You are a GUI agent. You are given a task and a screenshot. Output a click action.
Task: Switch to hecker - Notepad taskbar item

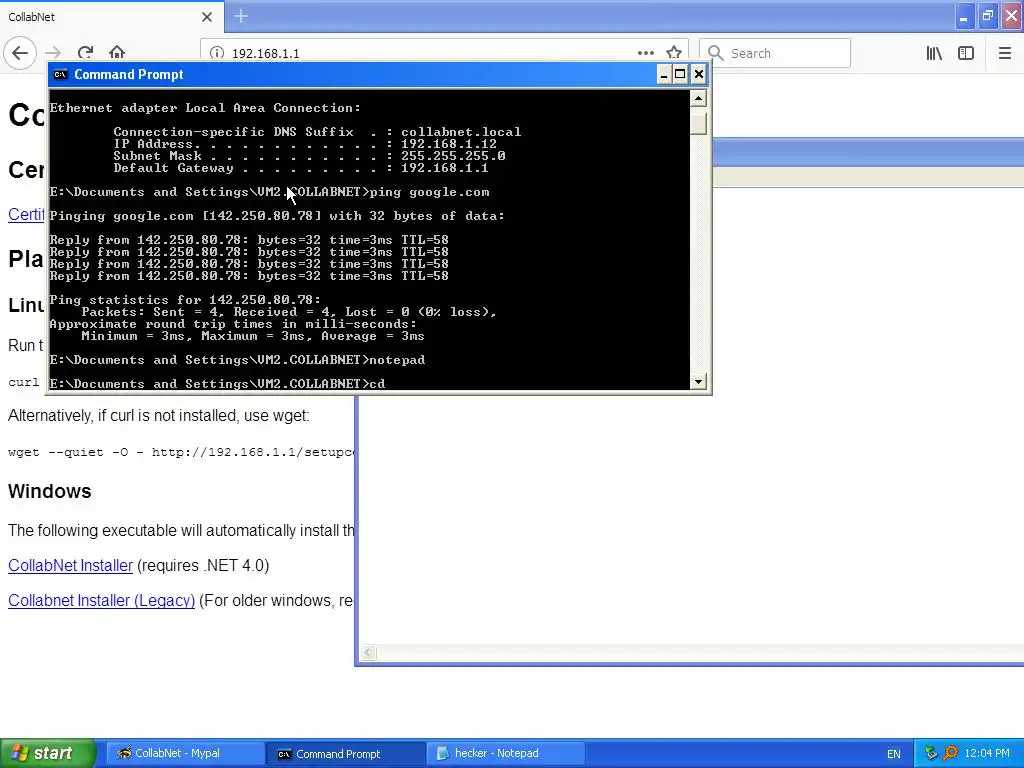point(505,753)
